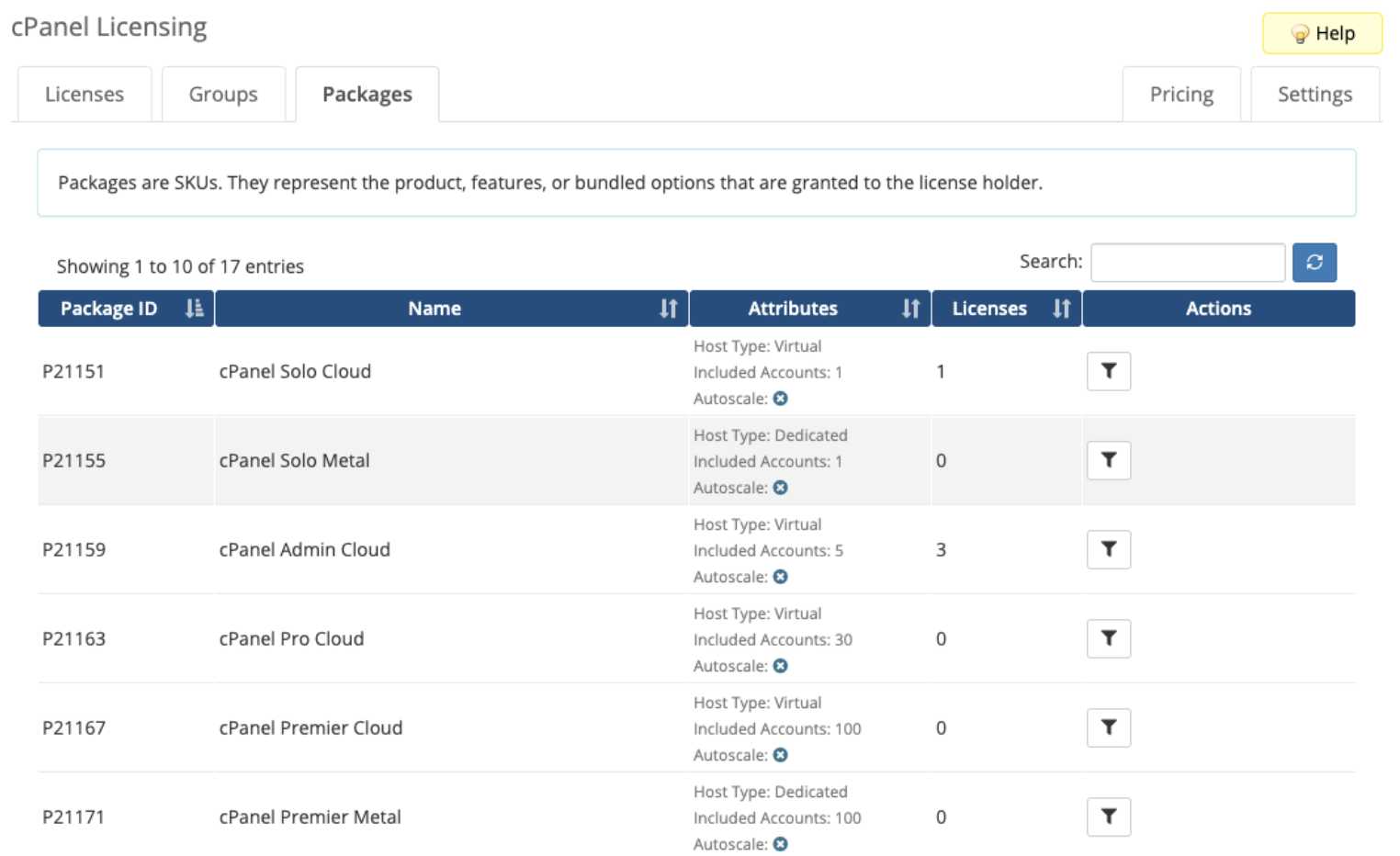Click 'Included Accounts: 30' in the Pro Cloud row

(x=773, y=639)
